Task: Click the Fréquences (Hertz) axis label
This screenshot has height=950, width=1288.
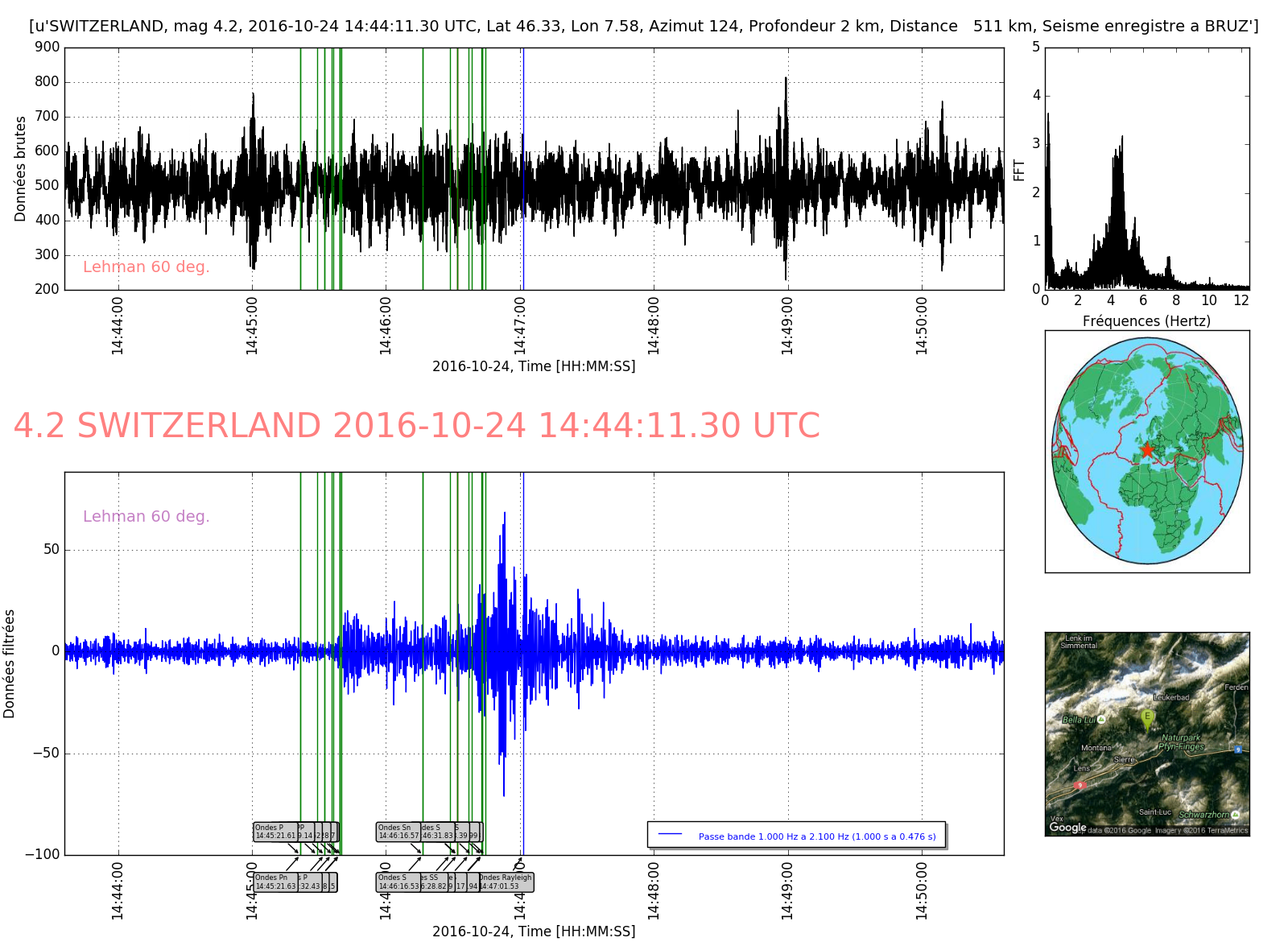Action: pyautogui.click(x=1146, y=321)
